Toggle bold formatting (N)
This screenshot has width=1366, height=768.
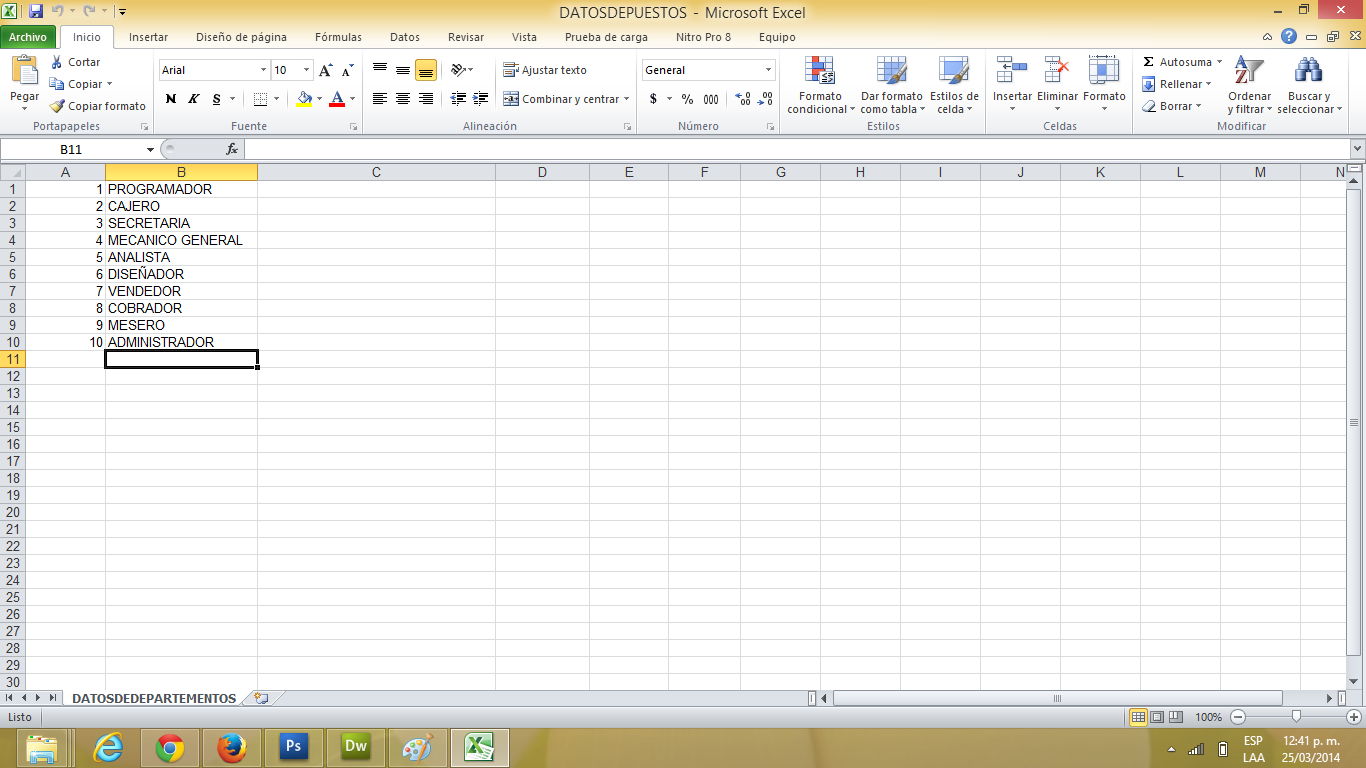171,99
